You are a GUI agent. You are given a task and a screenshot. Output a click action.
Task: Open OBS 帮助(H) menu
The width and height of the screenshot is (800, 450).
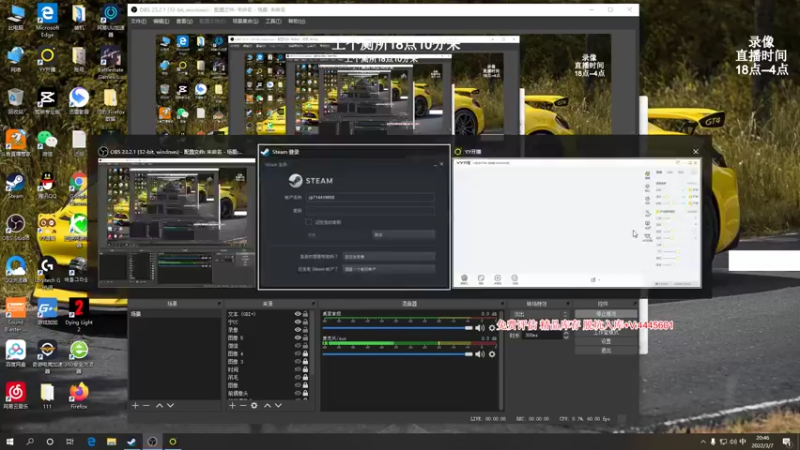tap(296, 21)
